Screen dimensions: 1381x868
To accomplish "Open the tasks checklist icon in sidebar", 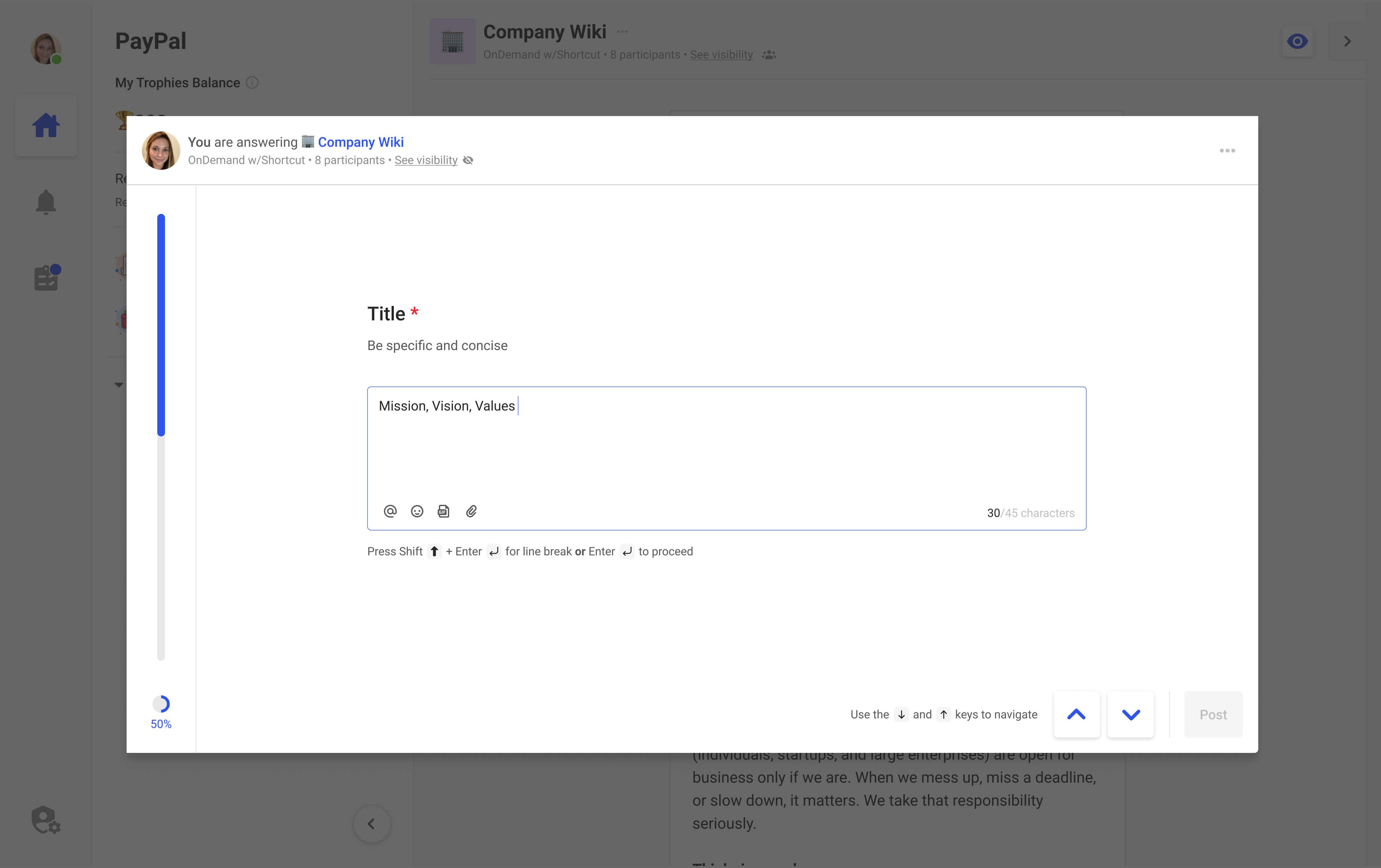I will [47, 278].
